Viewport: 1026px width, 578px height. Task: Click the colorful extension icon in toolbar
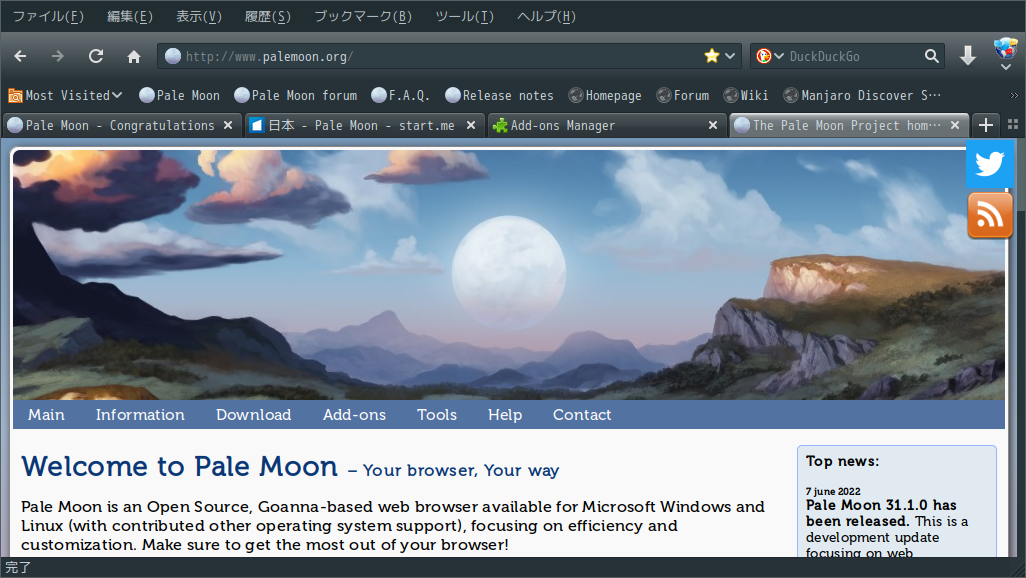click(1006, 48)
